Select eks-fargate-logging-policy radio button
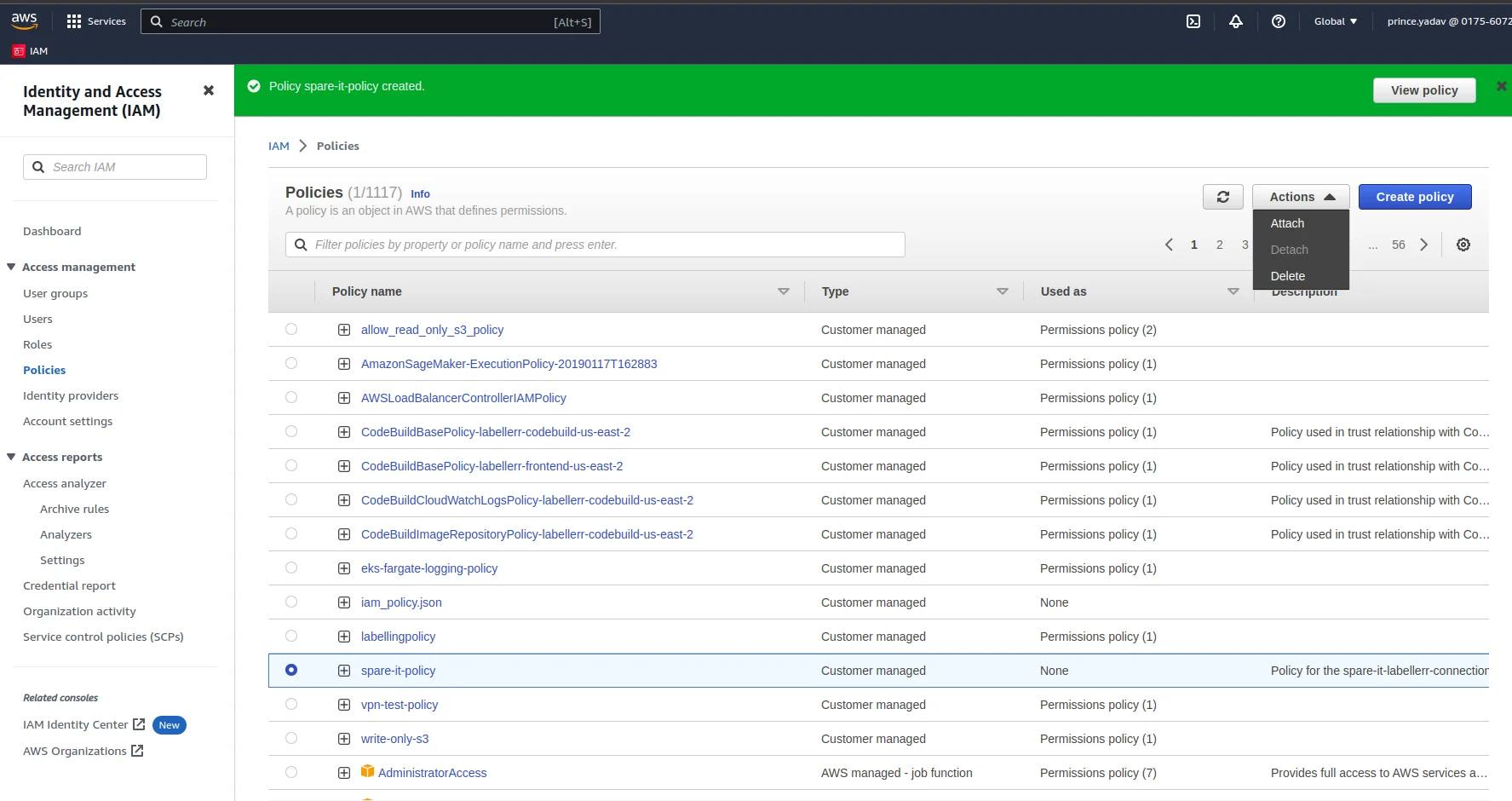The width and height of the screenshot is (1512, 801). click(291, 568)
